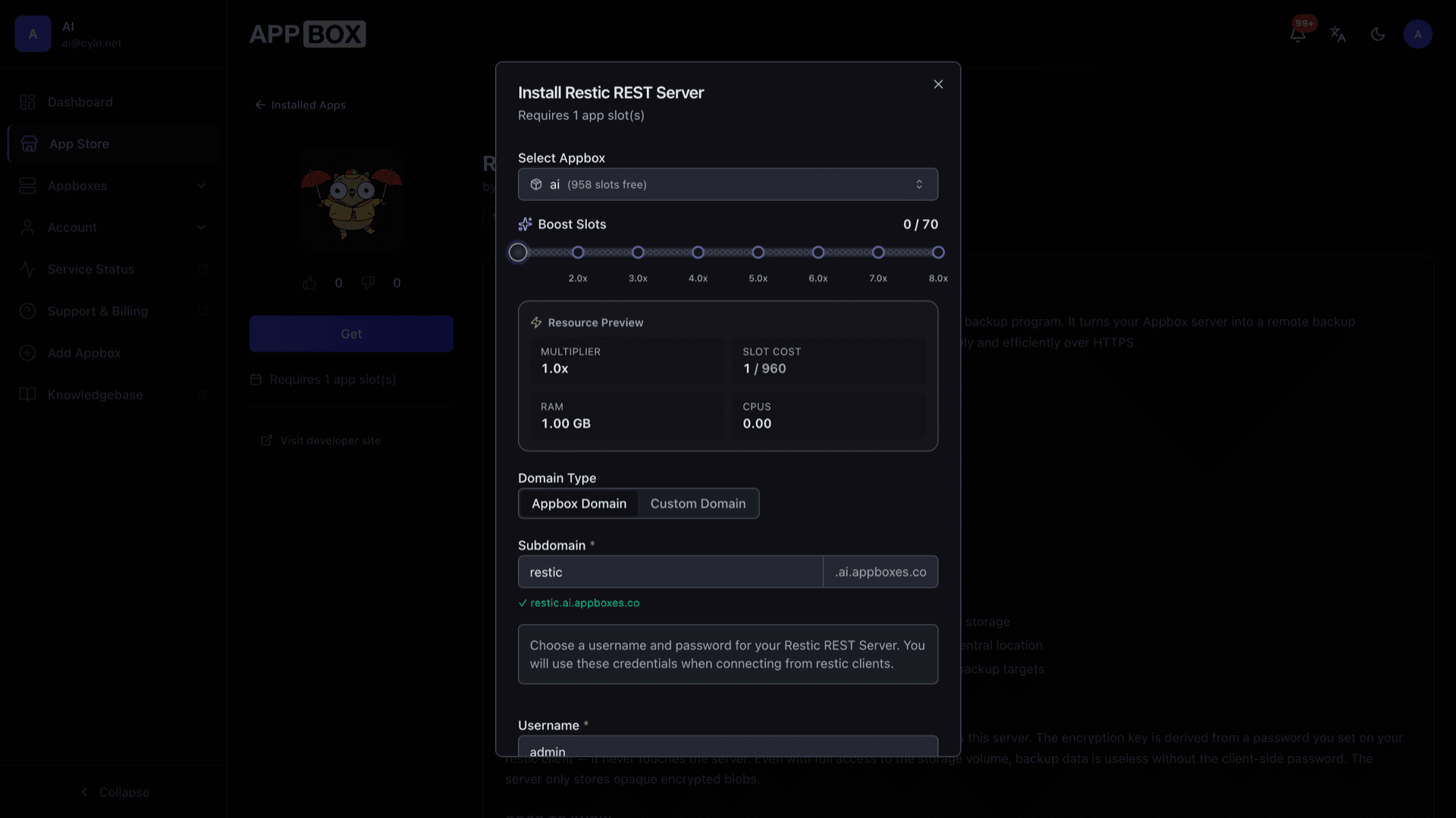The height and width of the screenshot is (818, 1456).
Task: Open Service Status link in sidebar
Action: (113, 269)
